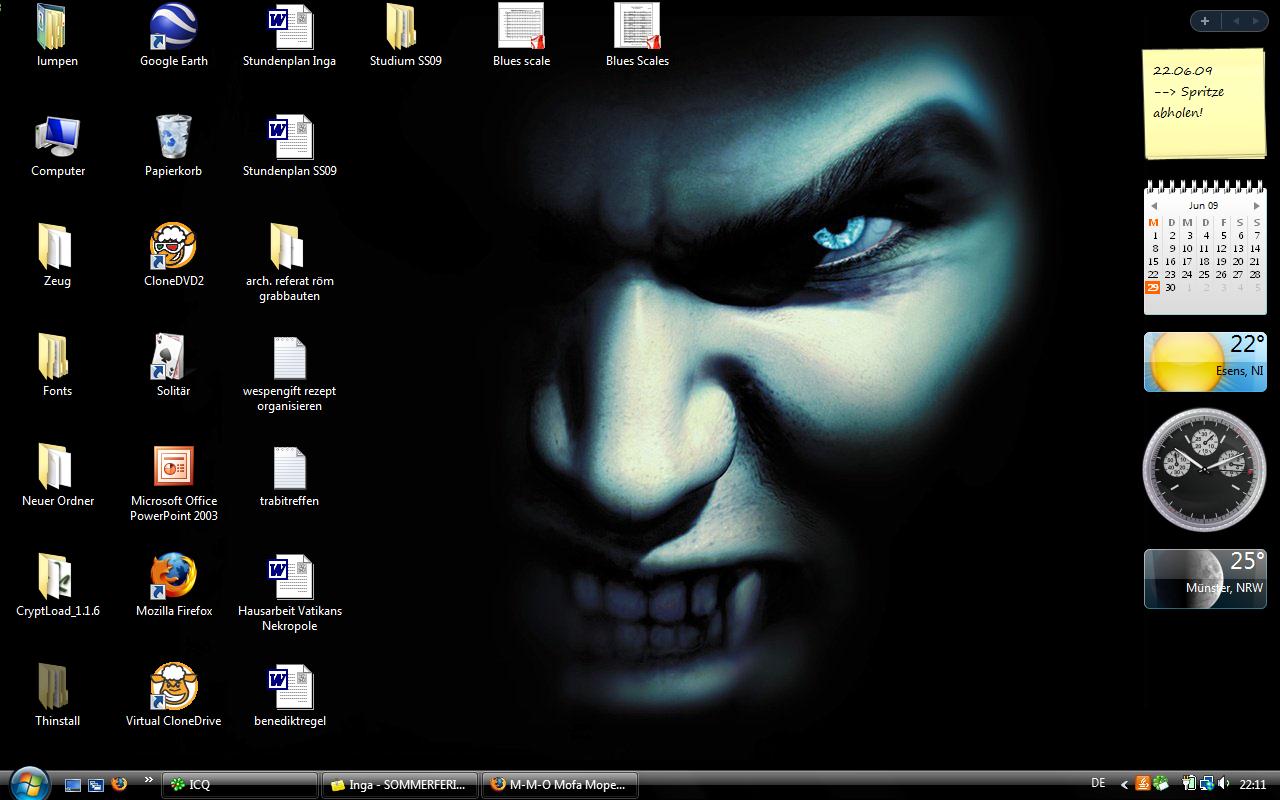Click the Windows Start button

(x=27, y=782)
